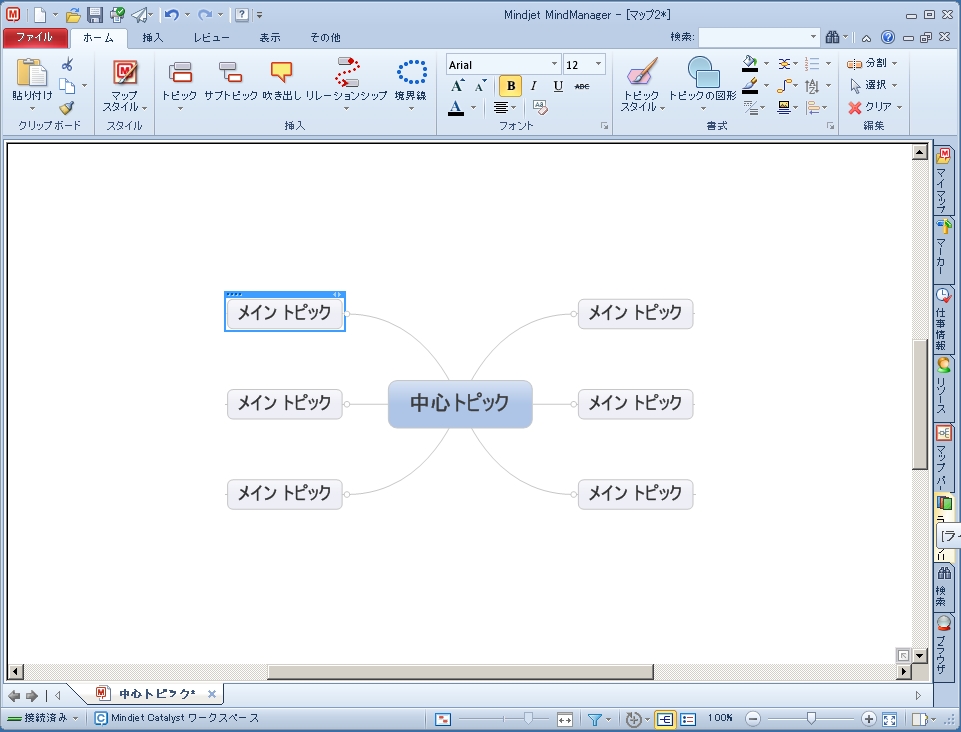961x732 pixels.
Task: Click the クリア clear button
Action: point(875,107)
